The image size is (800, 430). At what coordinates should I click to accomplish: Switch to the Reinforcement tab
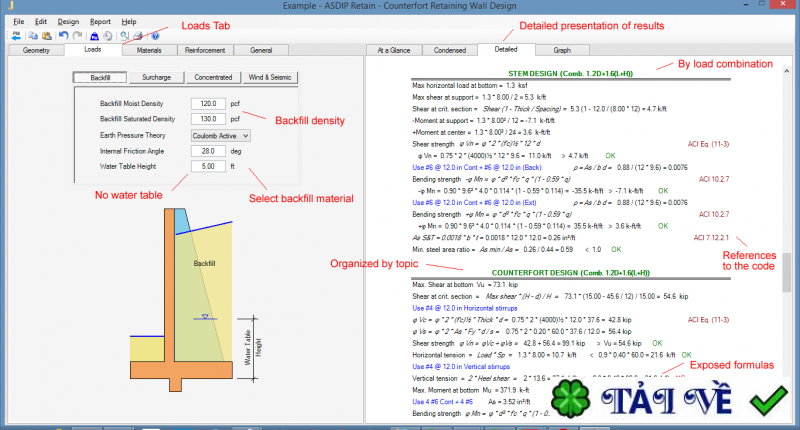point(205,48)
